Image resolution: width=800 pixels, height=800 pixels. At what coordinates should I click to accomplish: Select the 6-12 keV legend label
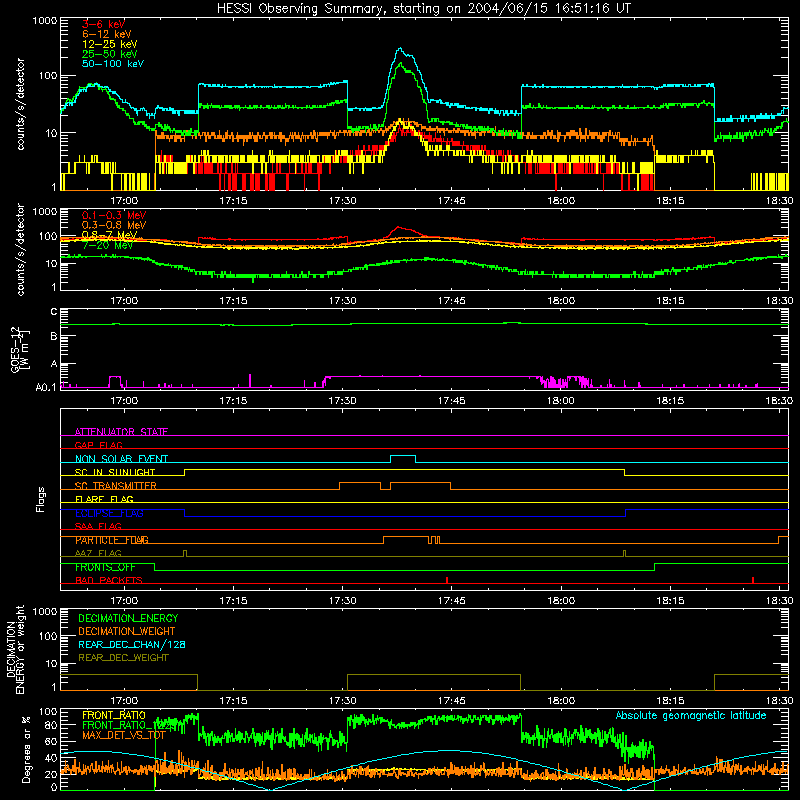[107, 34]
